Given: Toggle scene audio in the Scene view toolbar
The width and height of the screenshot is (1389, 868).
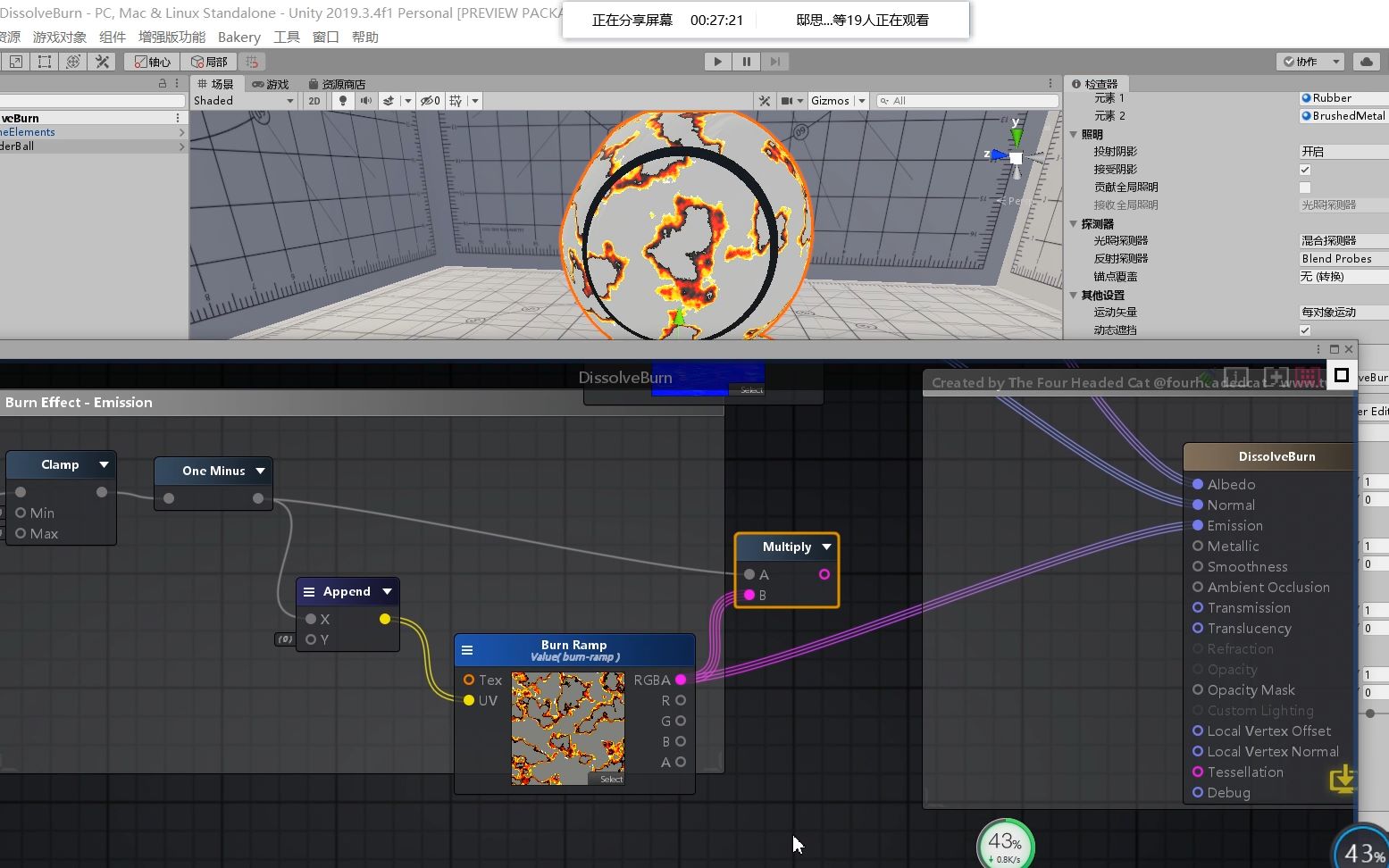Looking at the screenshot, I should (x=365, y=100).
